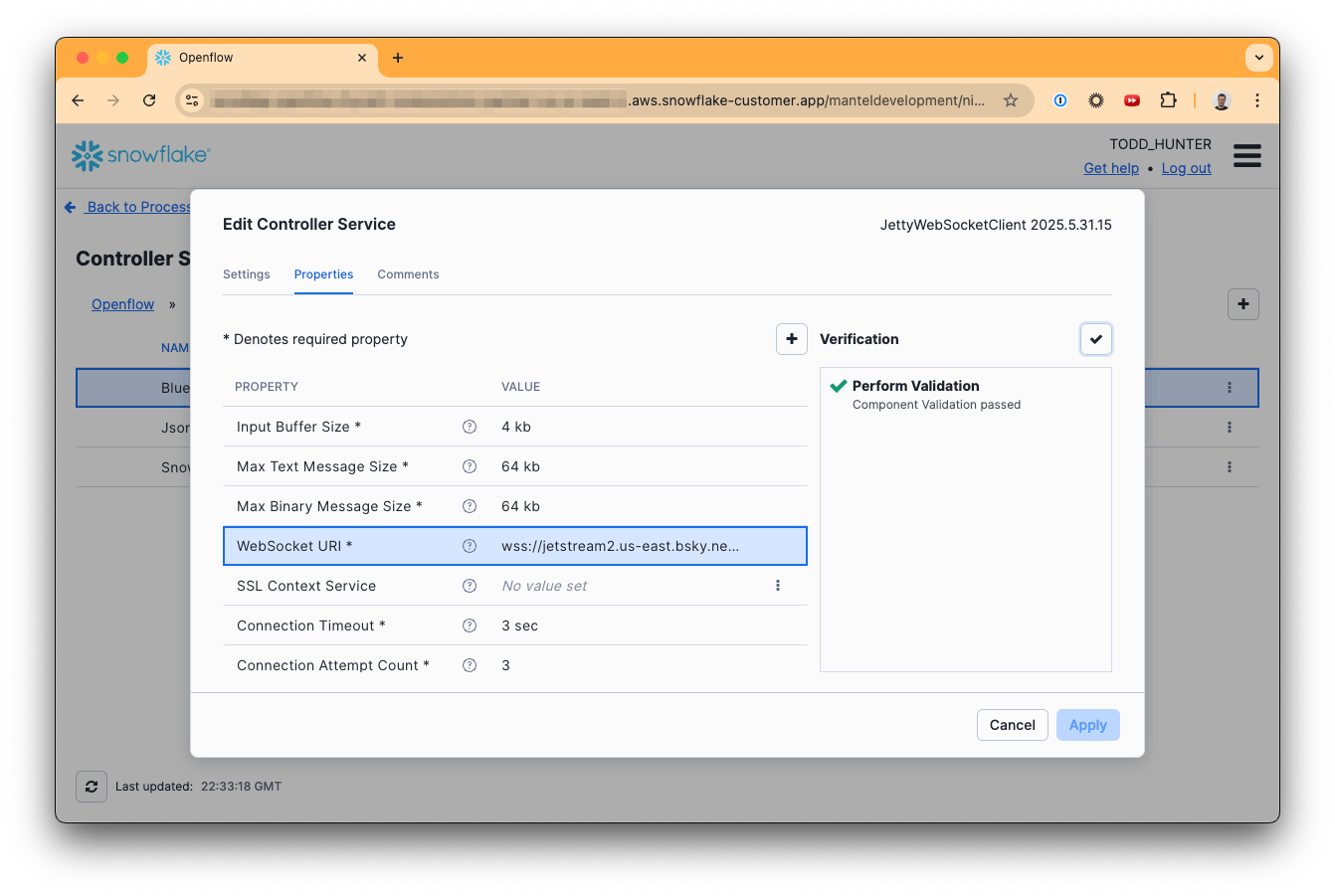Show help tooltip for WebSocket URI
Image resolution: width=1335 pixels, height=896 pixels.
click(470, 546)
